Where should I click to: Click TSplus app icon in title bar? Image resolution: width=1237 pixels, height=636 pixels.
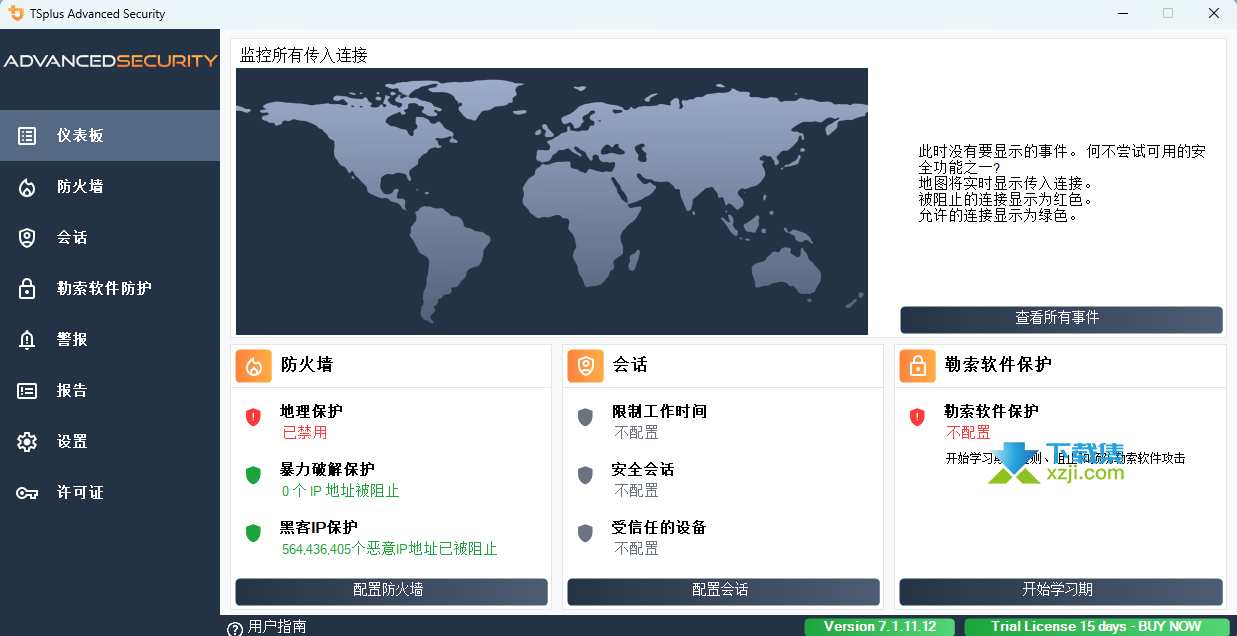pyautogui.click(x=15, y=14)
